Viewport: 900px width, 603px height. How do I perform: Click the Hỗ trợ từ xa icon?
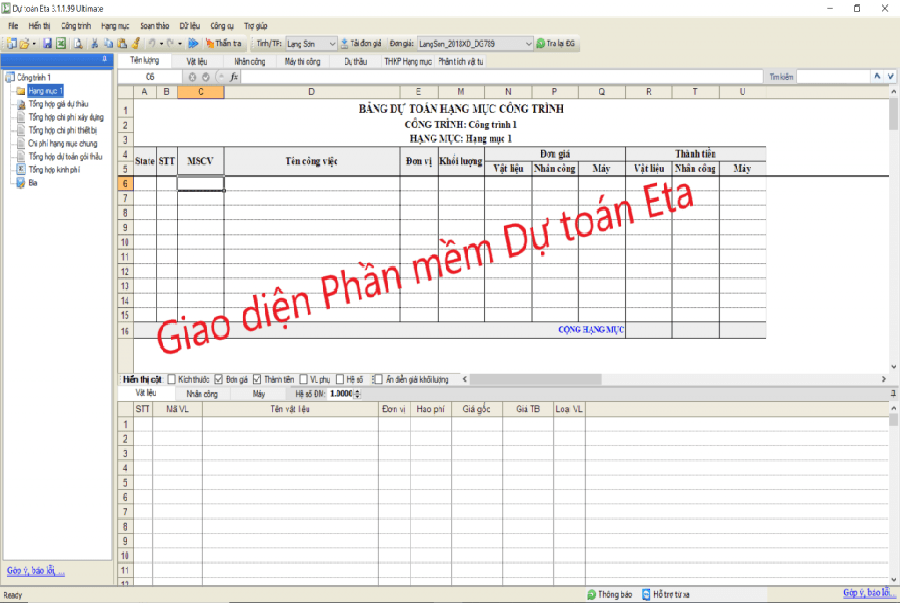click(x=646, y=595)
